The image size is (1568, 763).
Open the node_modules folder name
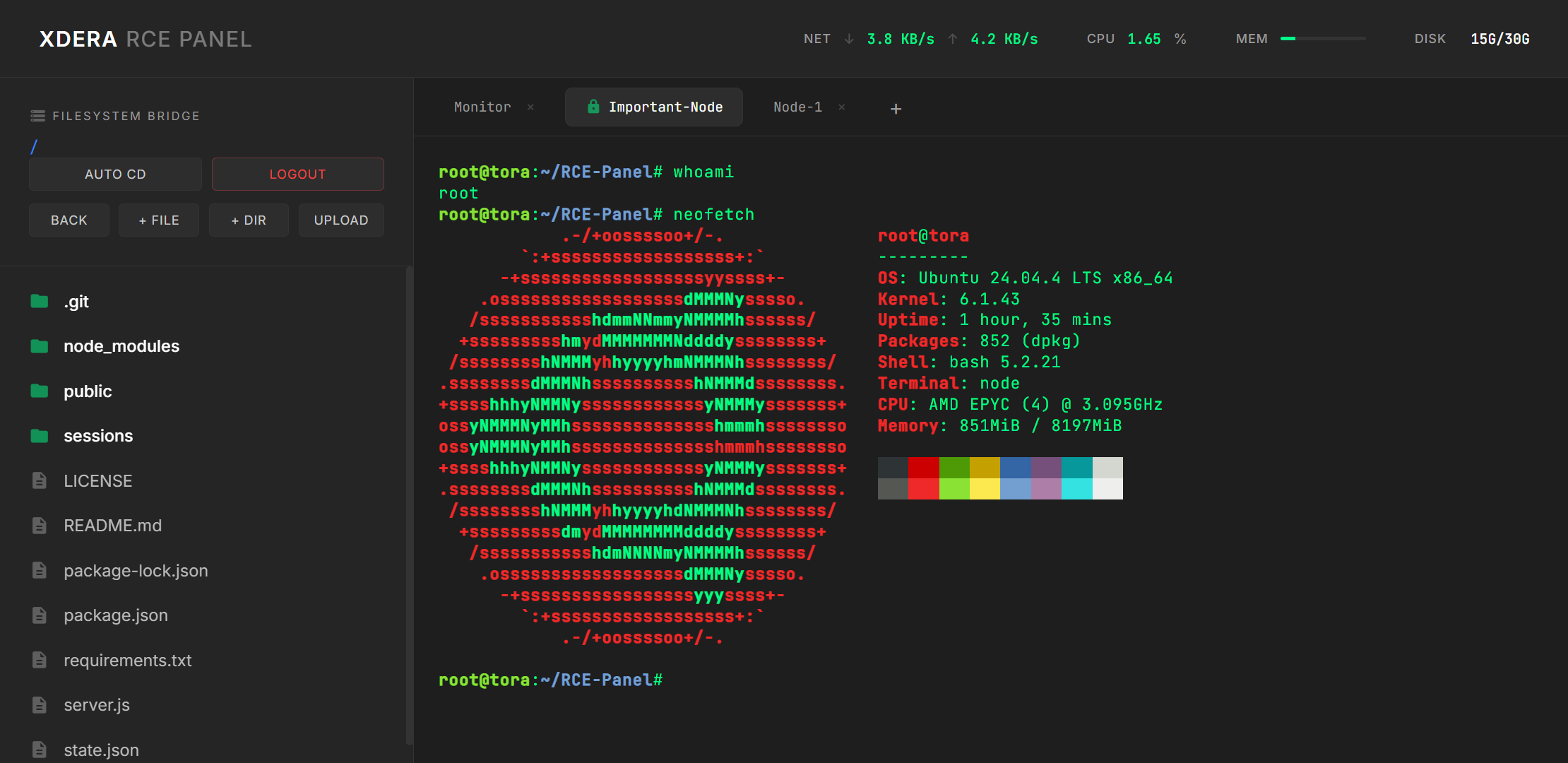point(121,346)
